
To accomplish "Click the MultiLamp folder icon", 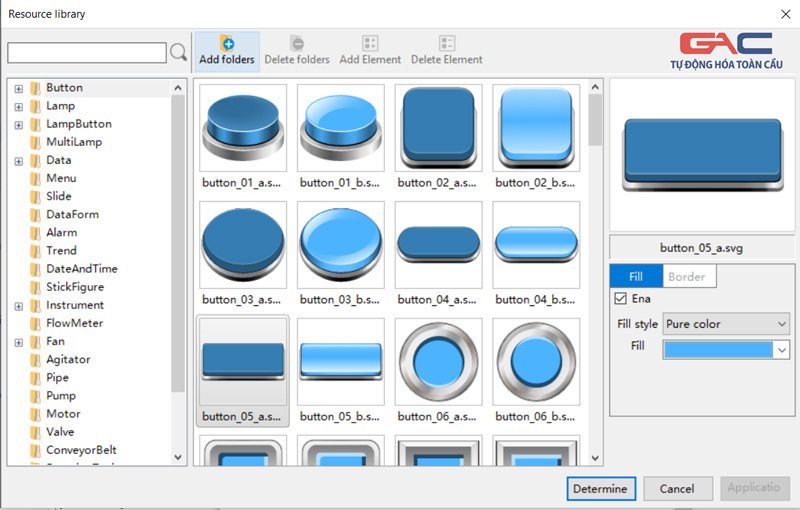I will pos(35,142).
